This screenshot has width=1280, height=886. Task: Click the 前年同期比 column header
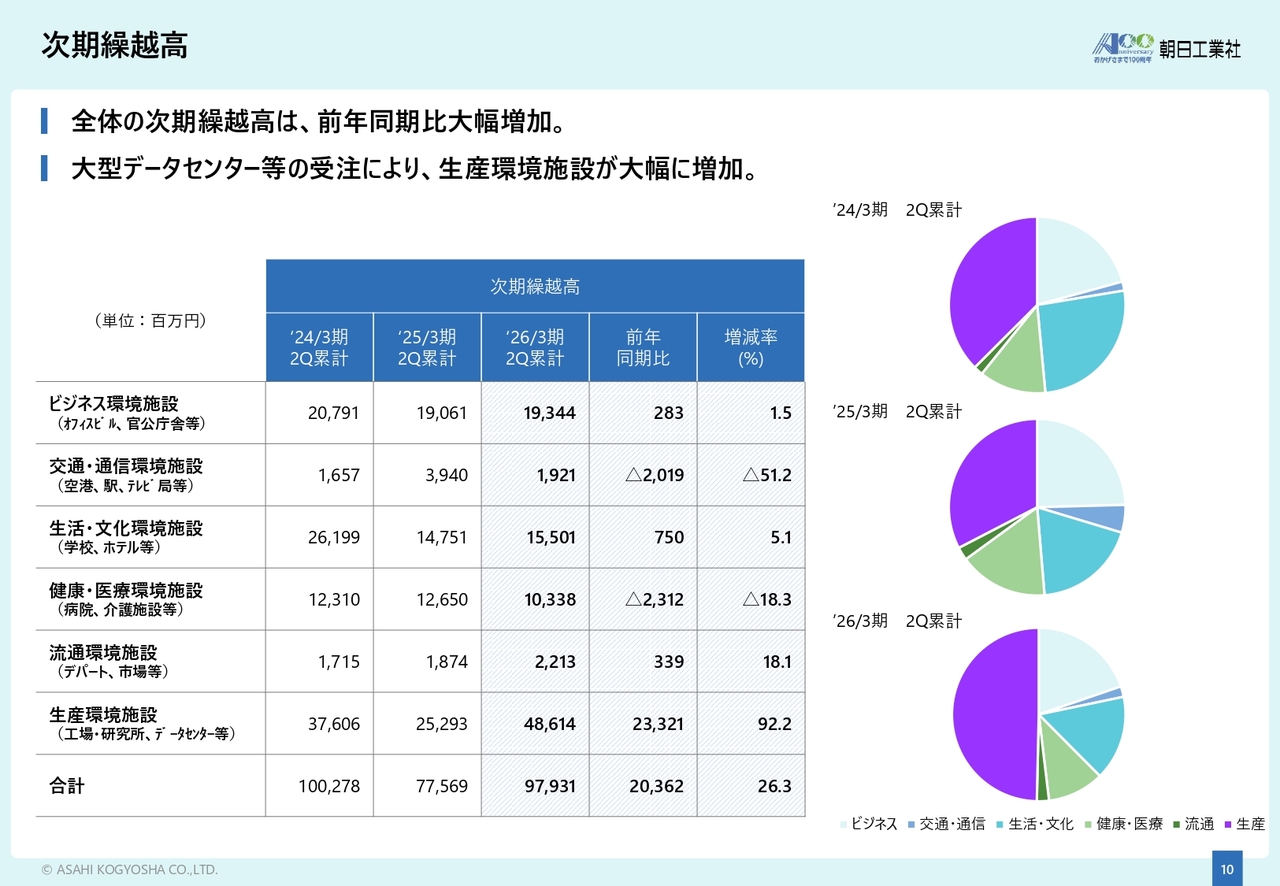[643, 347]
